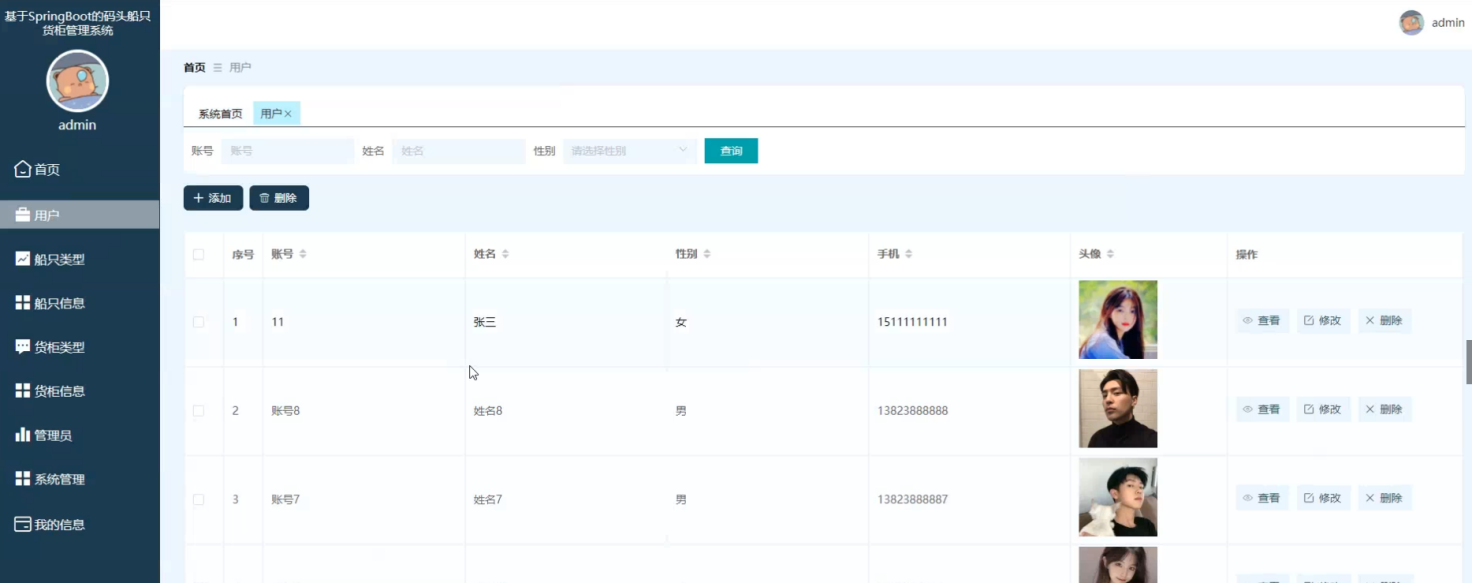Click the 首页 breadcrumb link
The width and height of the screenshot is (1472, 583).
pyautogui.click(x=194, y=67)
